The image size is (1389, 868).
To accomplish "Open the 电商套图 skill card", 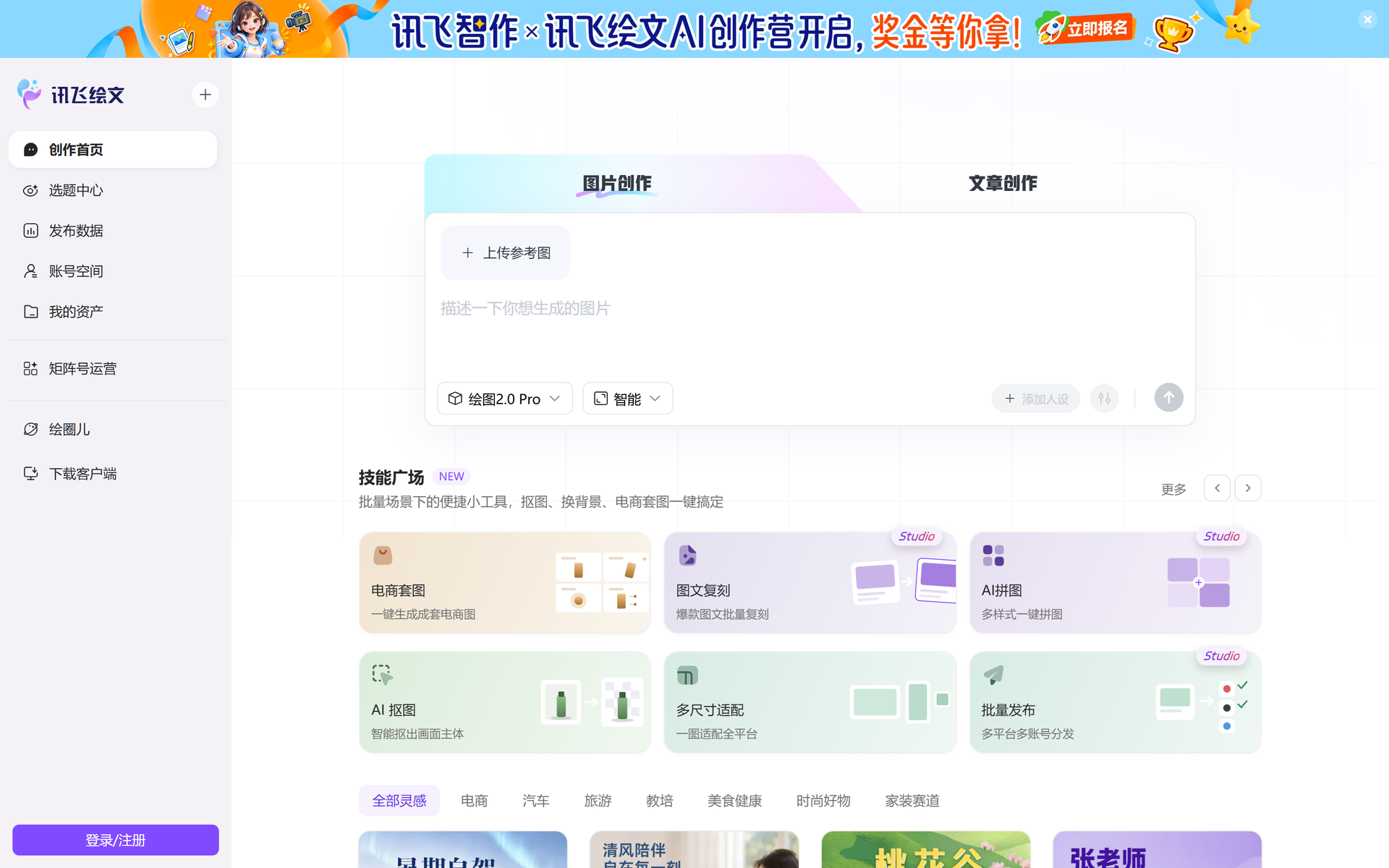I will [505, 583].
